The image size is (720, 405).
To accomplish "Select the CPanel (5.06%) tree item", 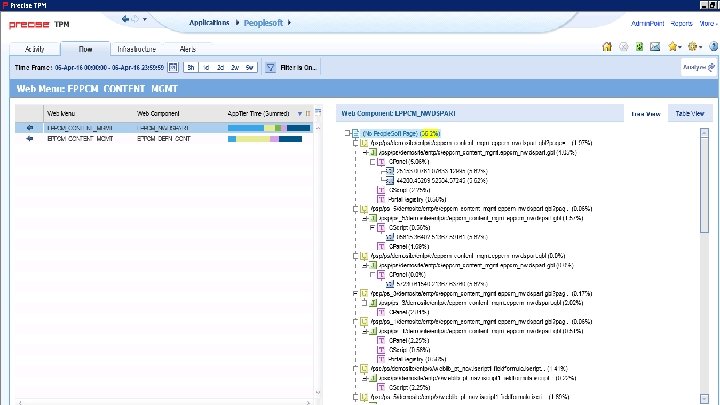I will coord(409,162).
